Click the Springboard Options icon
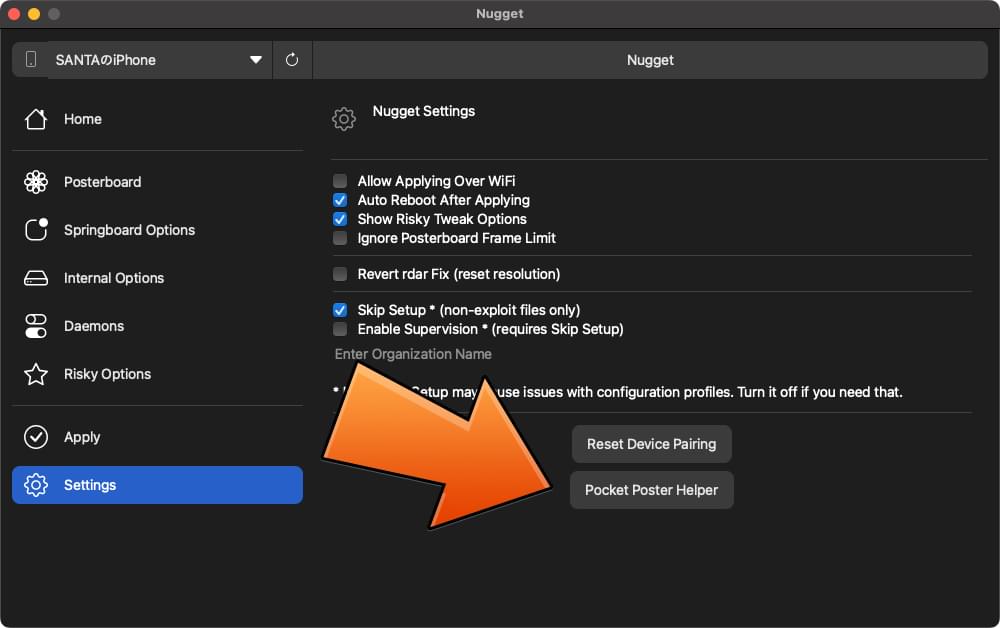Image resolution: width=1000 pixels, height=628 pixels. point(36,230)
